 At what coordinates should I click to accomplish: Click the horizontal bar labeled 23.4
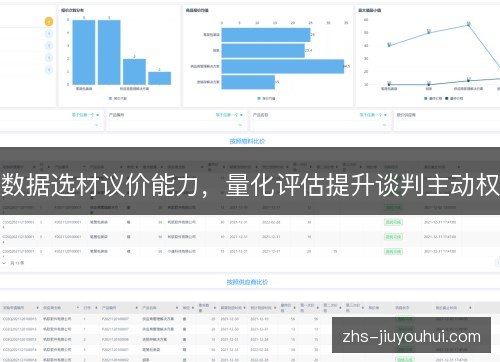pyautogui.click(x=263, y=51)
